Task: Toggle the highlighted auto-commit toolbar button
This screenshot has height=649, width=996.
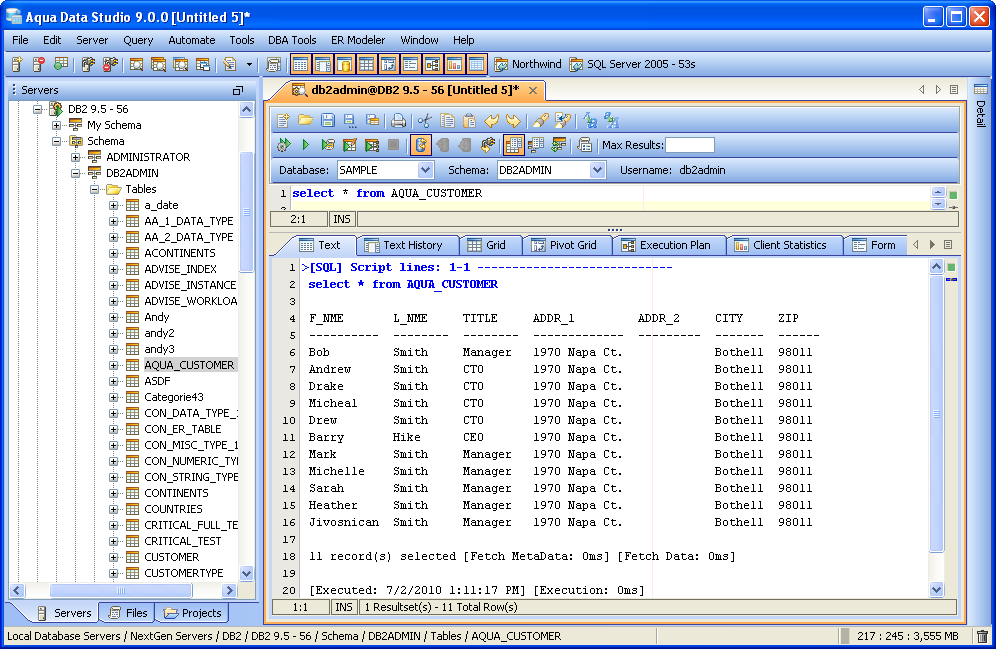Action: tap(420, 145)
